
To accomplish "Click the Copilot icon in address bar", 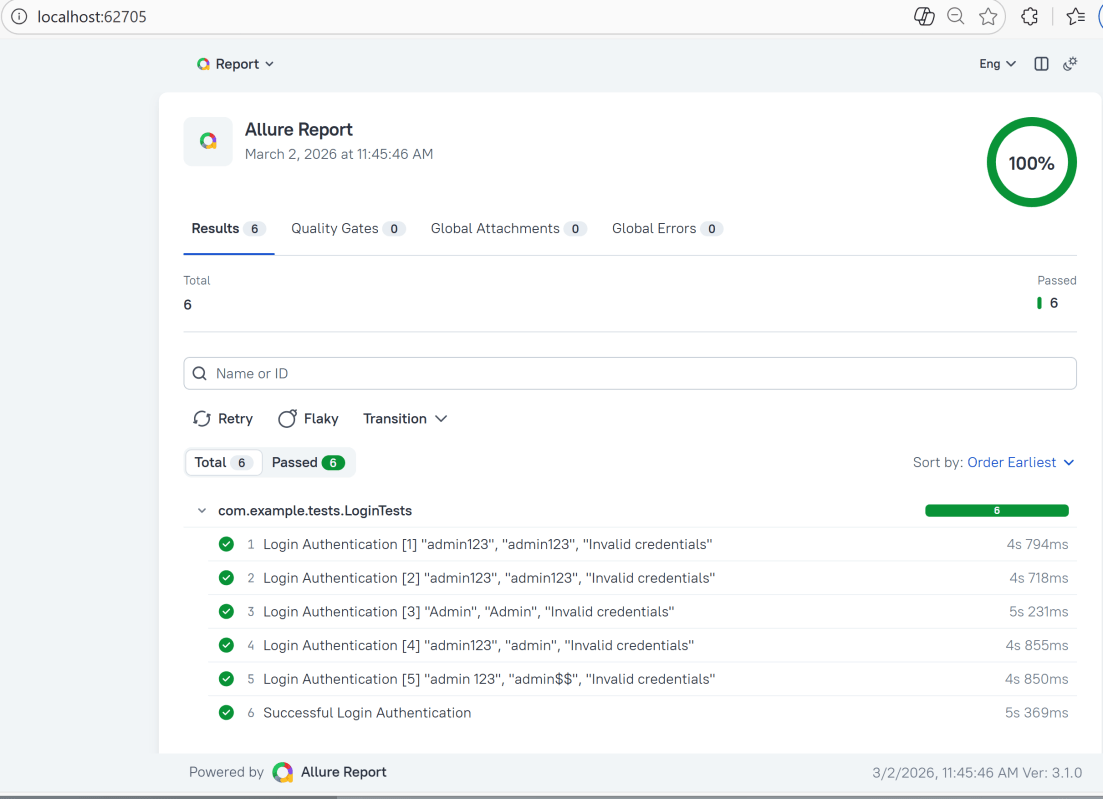I will click(924, 16).
